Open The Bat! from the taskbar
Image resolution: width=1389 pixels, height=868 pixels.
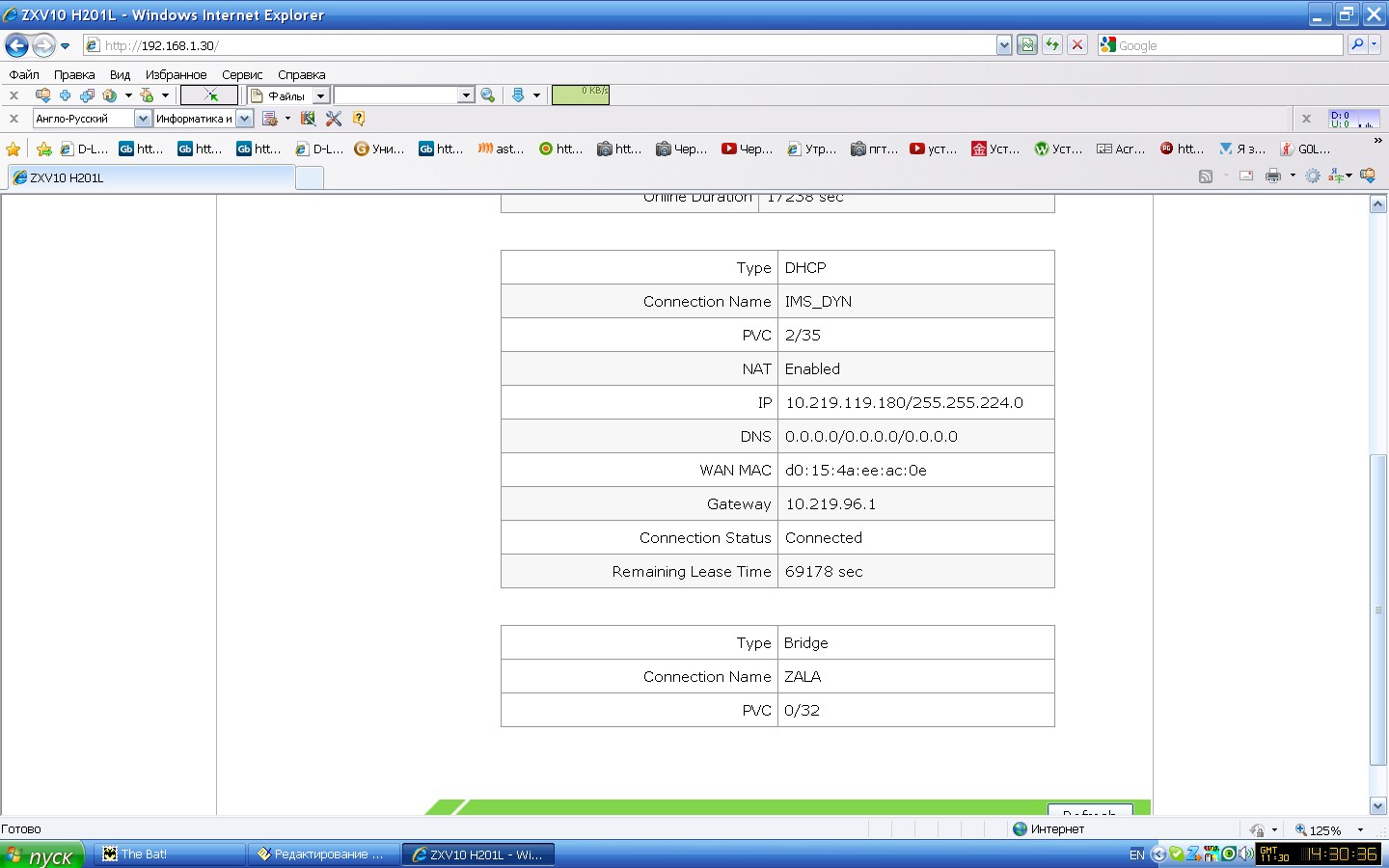pyautogui.click(x=169, y=854)
